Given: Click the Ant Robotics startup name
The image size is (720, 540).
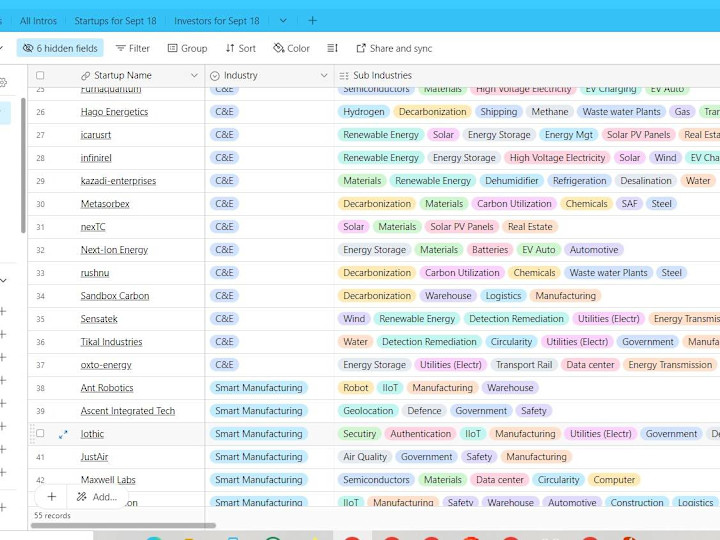Looking at the screenshot, I should (107, 388).
